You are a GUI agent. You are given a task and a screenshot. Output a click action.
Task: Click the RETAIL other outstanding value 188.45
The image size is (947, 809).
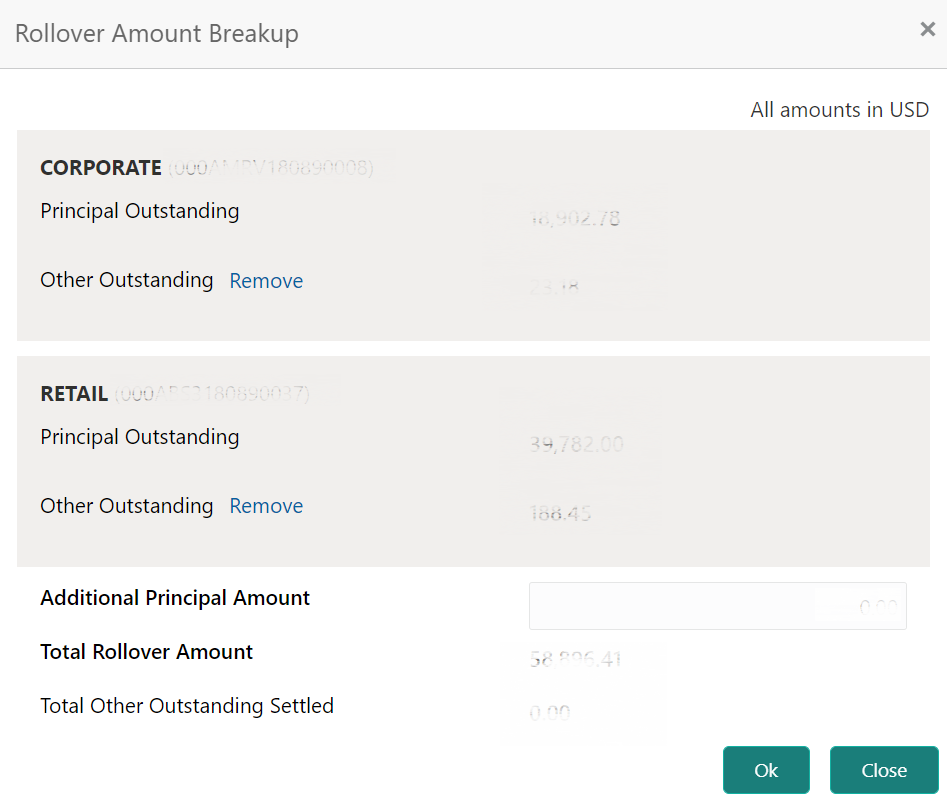560,514
